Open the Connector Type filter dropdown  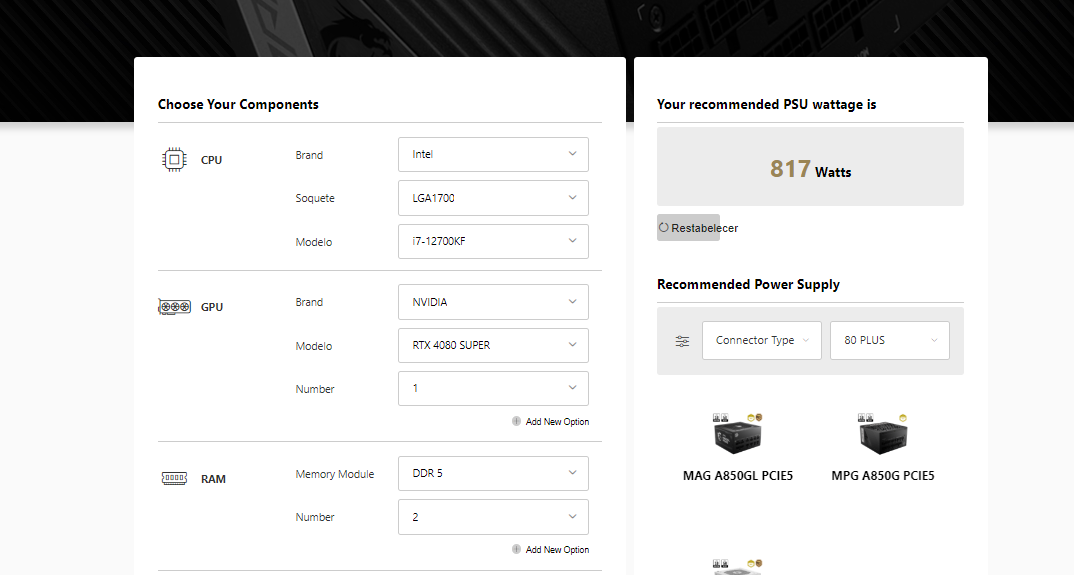762,340
